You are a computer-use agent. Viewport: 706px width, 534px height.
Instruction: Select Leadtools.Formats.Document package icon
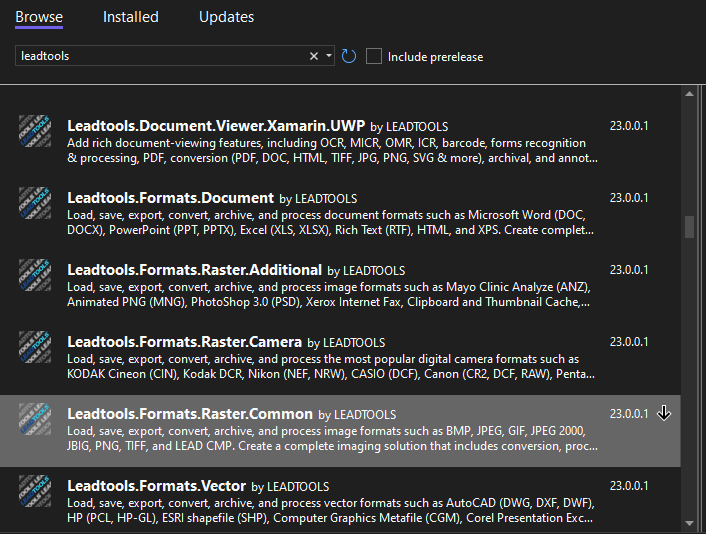point(35,203)
